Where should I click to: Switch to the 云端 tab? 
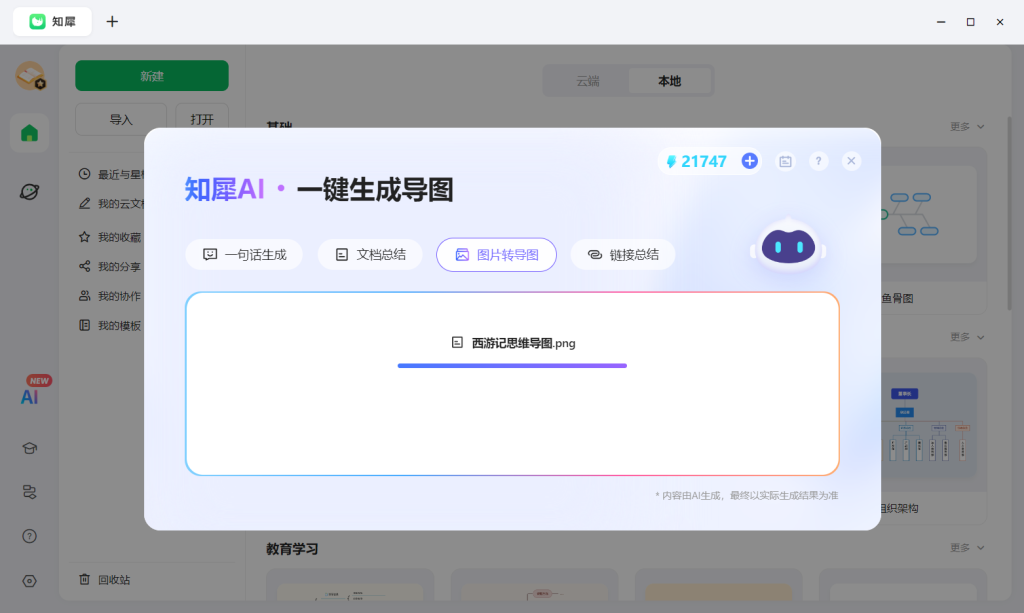tap(588, 81)
